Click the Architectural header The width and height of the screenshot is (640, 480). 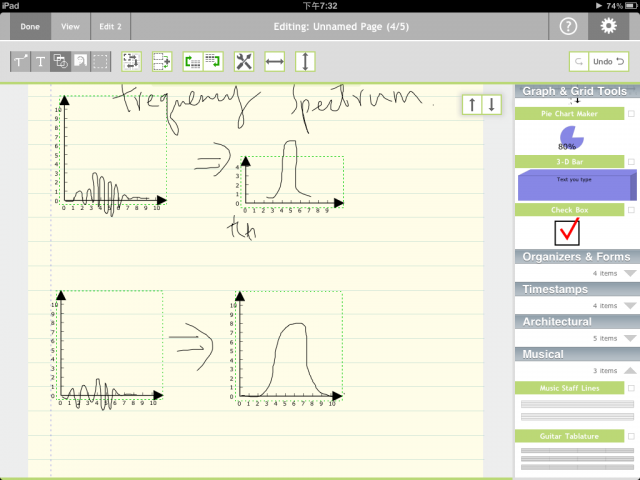tap(576, 322)
